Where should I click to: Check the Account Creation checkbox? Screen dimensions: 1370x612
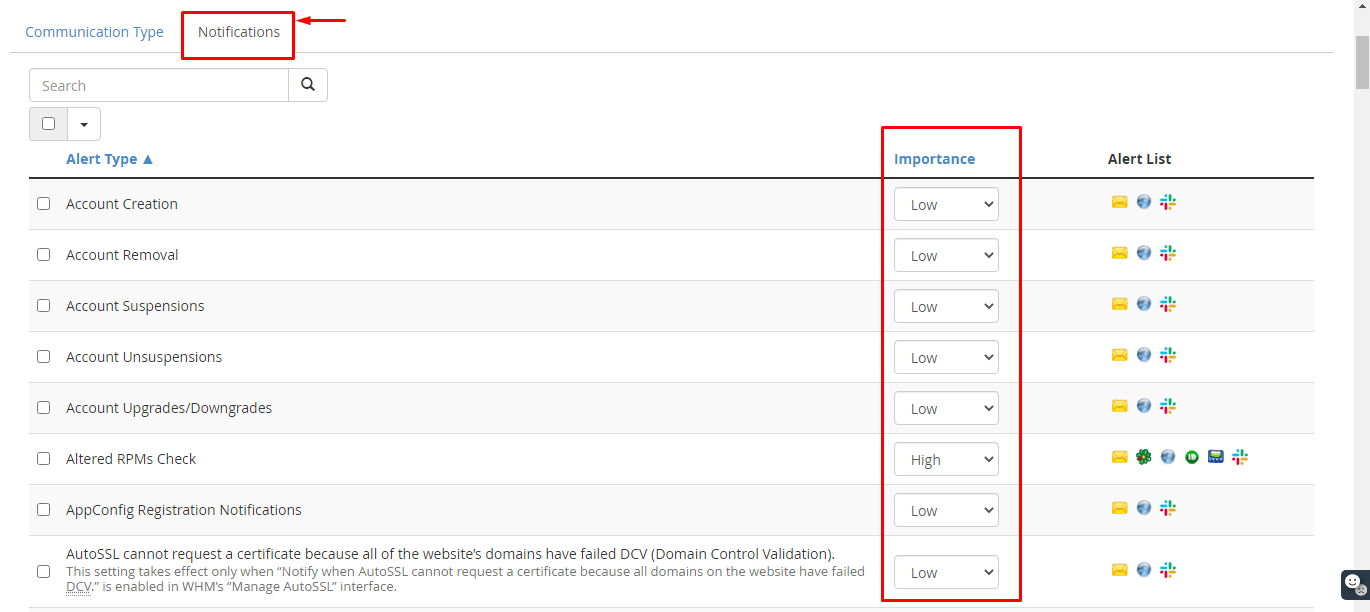point(43,203)
